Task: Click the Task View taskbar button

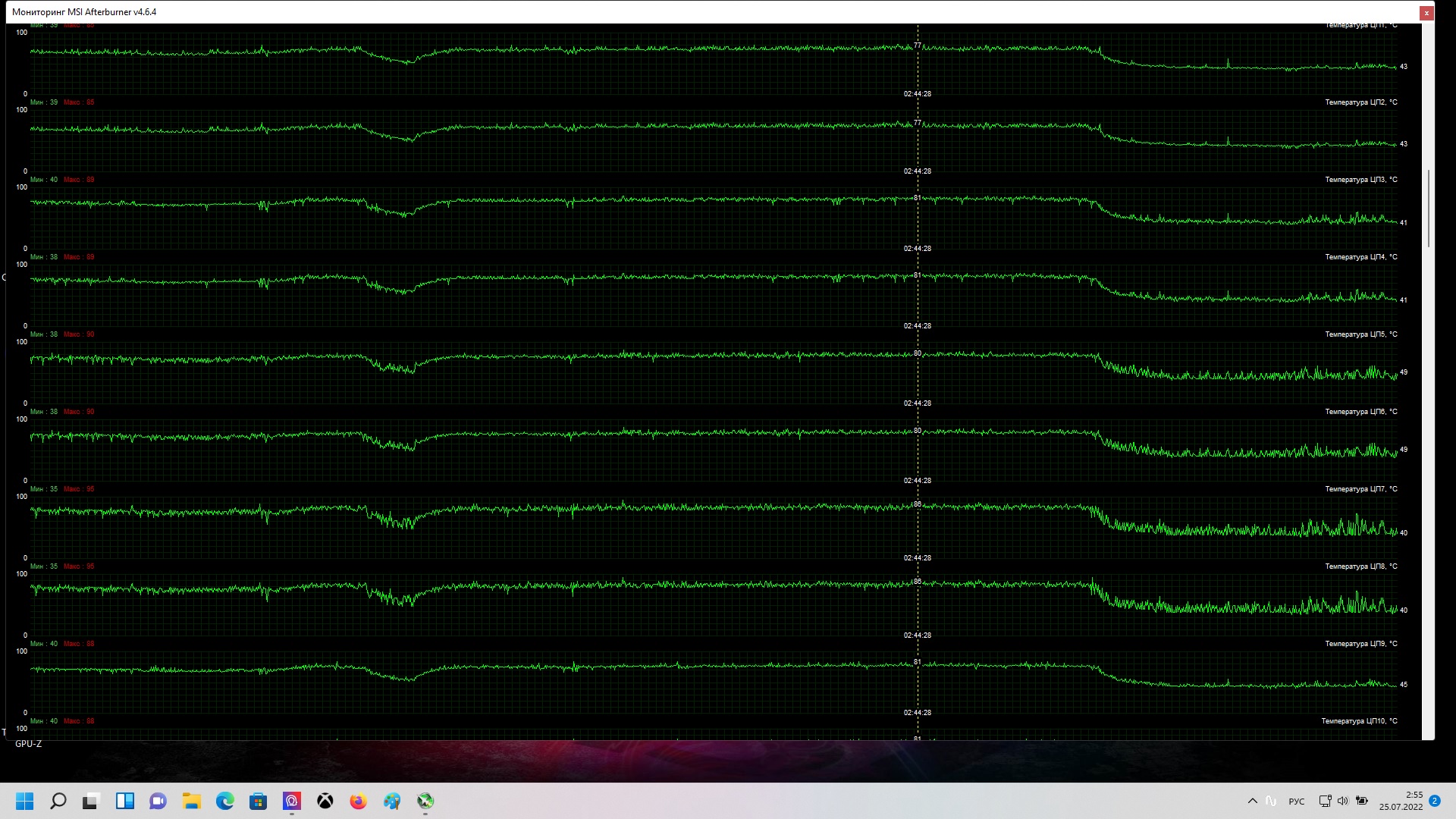Action: pyautogui.click(x=91, y=801)
